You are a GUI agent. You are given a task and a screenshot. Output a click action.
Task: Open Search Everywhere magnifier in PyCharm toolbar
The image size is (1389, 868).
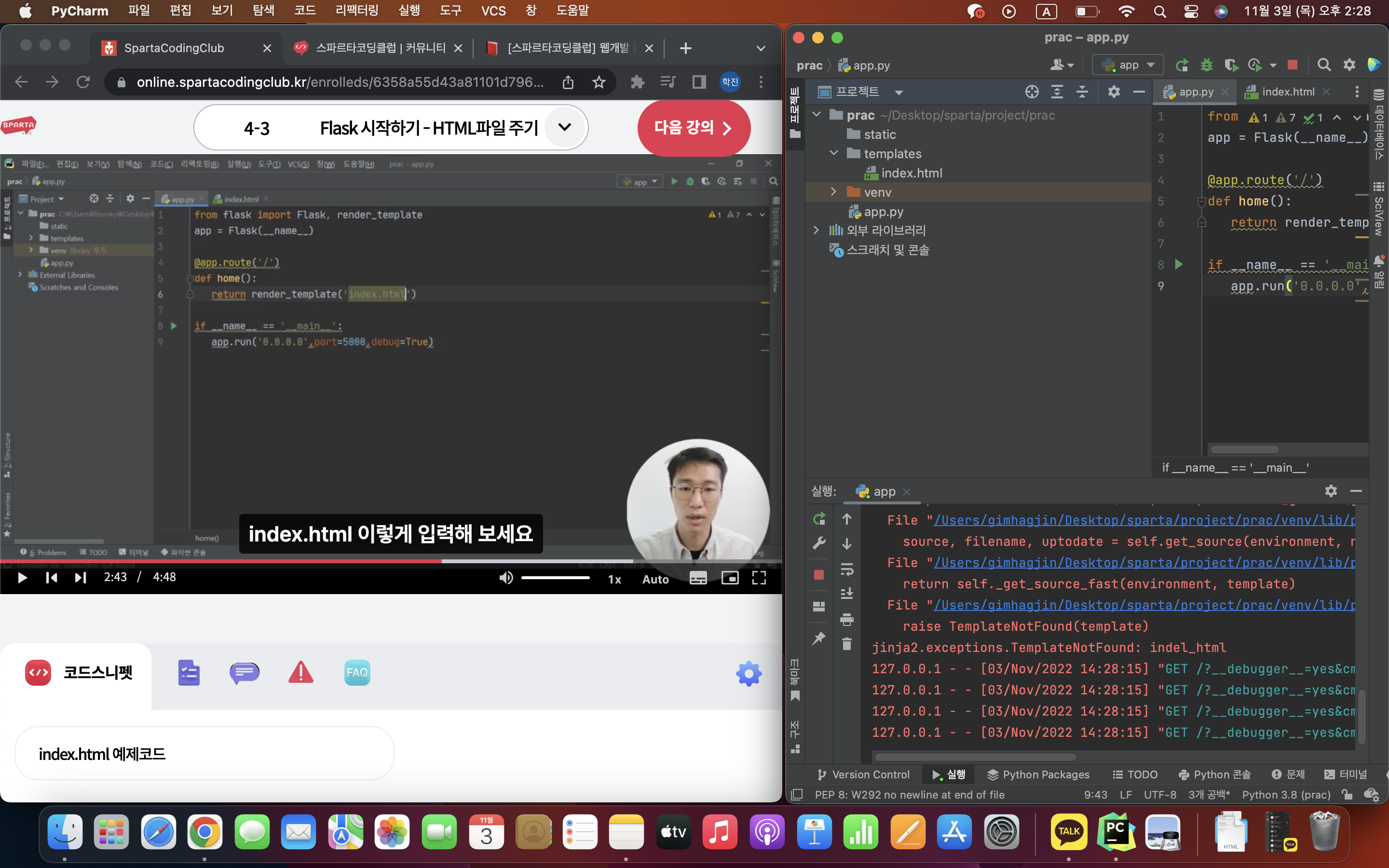click(1323, 65)
